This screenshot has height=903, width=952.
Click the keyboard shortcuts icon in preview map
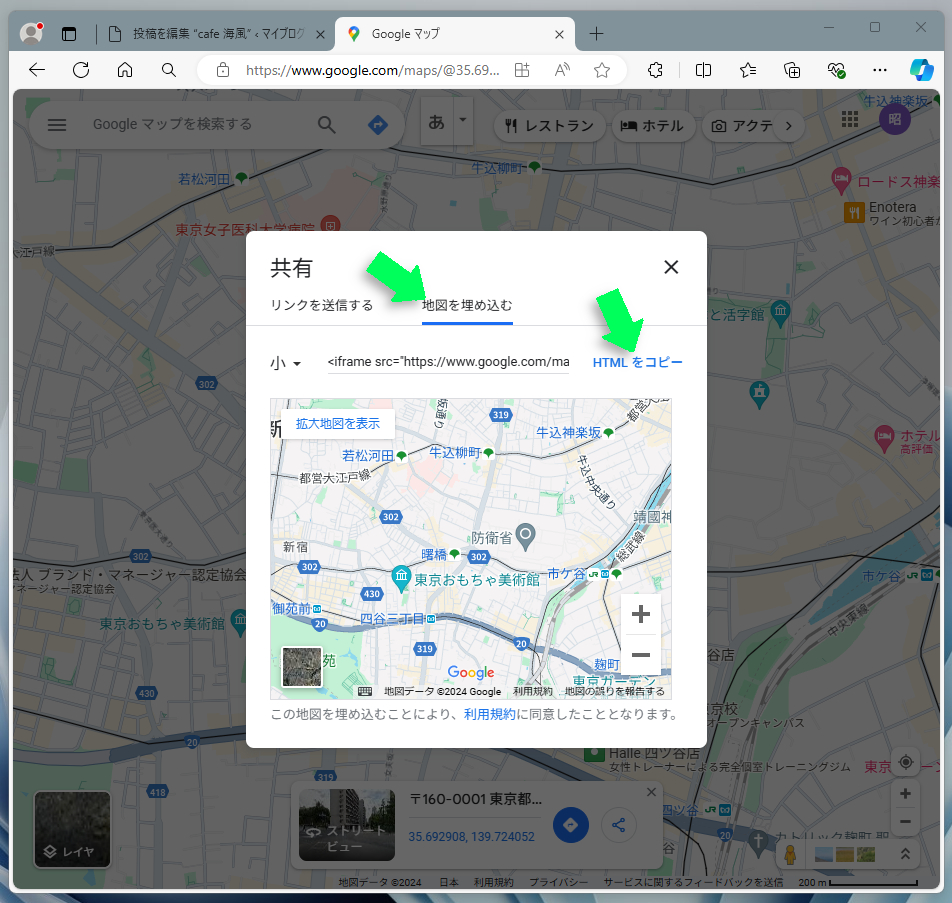point(365,692)
